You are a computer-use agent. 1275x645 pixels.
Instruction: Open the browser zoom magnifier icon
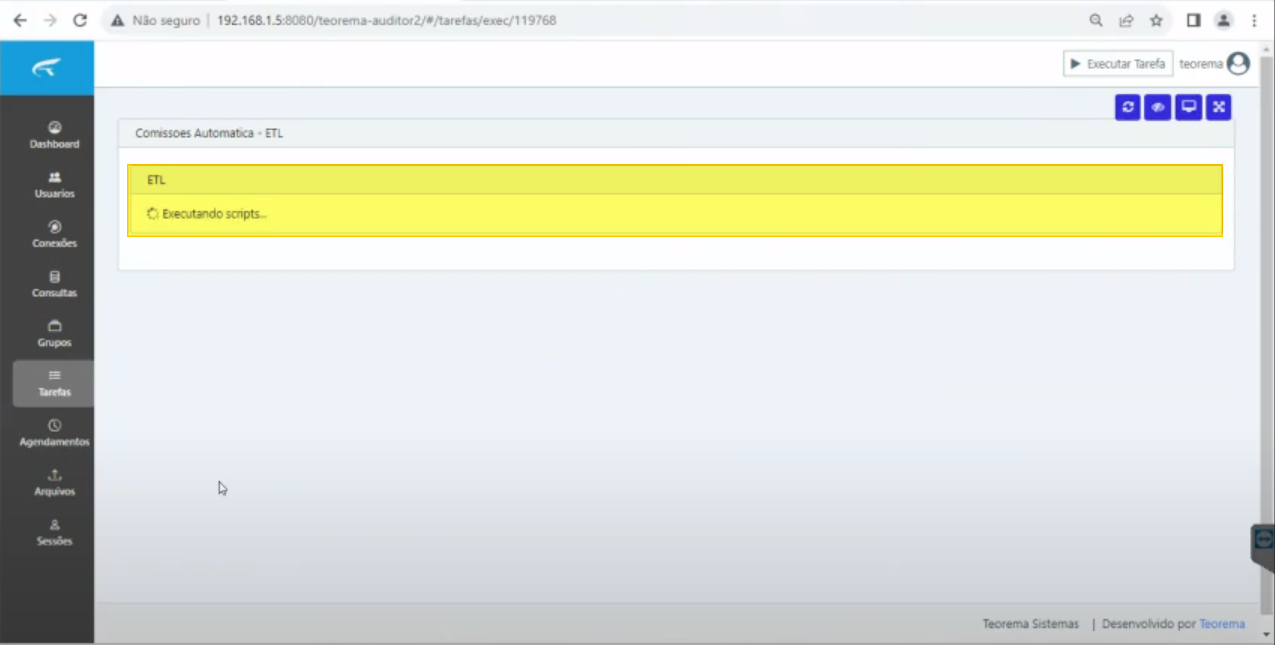pyautogui.click(x=1096, y=20)
